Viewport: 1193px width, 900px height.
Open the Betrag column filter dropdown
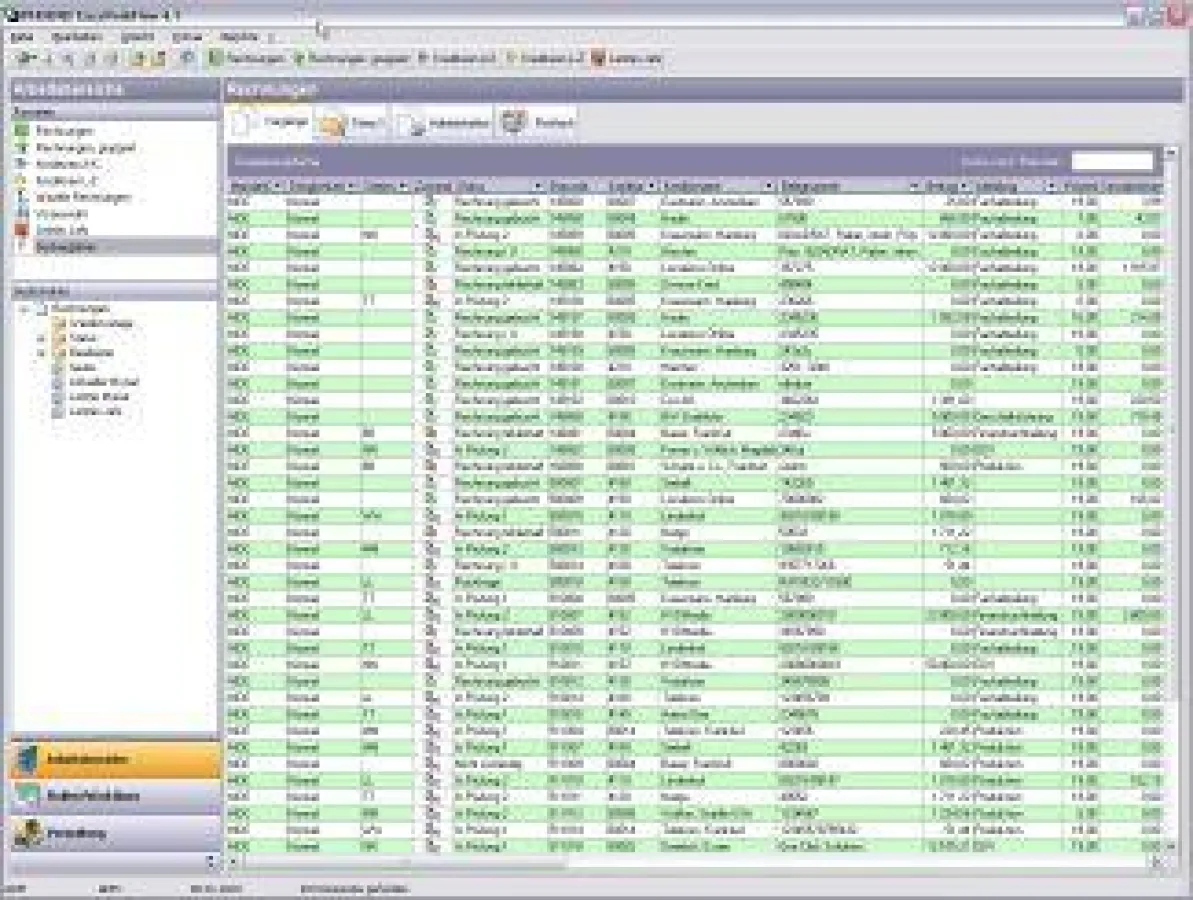pyautogui.click(x=964, y=186)
